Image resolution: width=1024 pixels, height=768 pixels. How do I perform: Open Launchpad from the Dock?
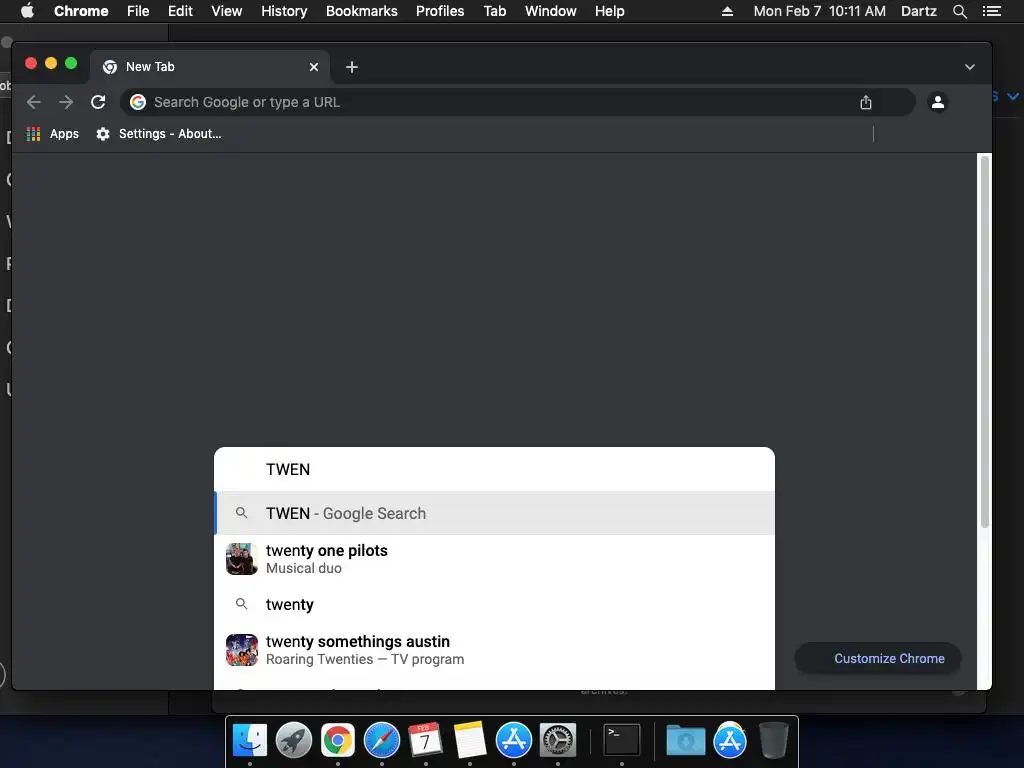(x=293, y=740)
